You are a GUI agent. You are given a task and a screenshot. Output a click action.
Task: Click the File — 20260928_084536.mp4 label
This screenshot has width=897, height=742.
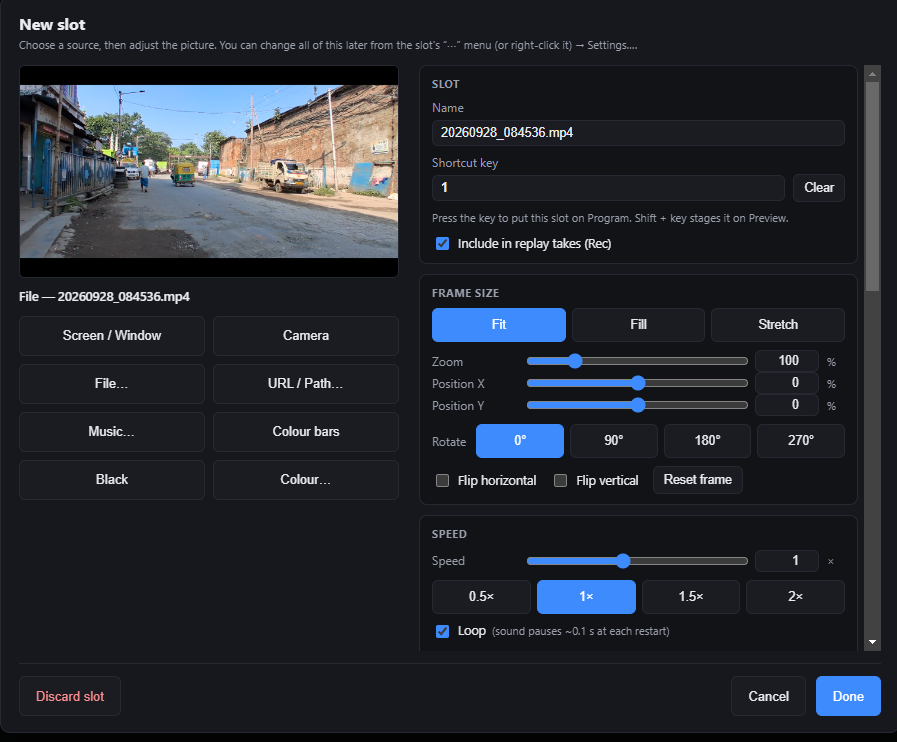coord(105,297)
